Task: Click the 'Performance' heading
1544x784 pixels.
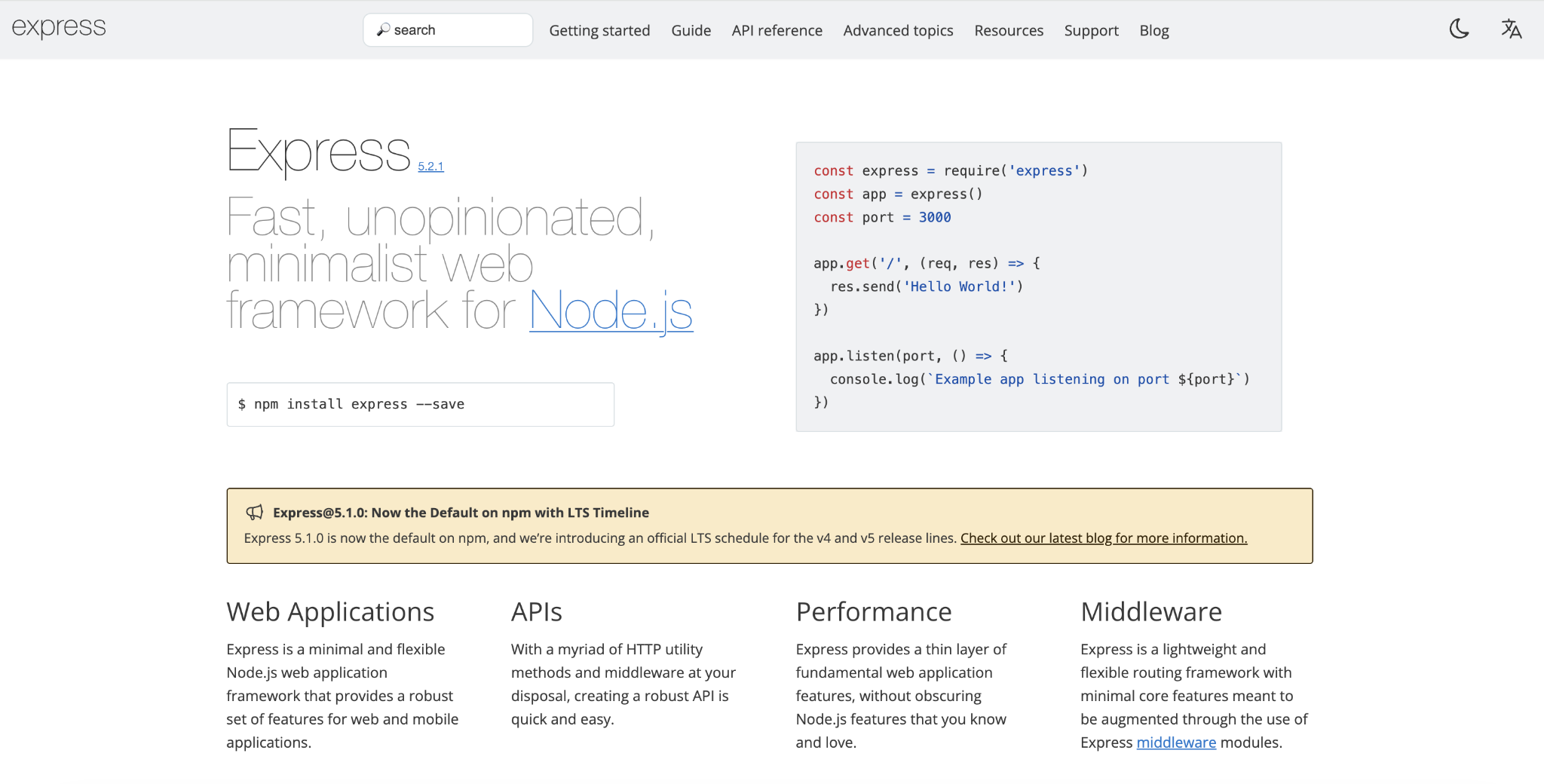Action: [874, 612]
